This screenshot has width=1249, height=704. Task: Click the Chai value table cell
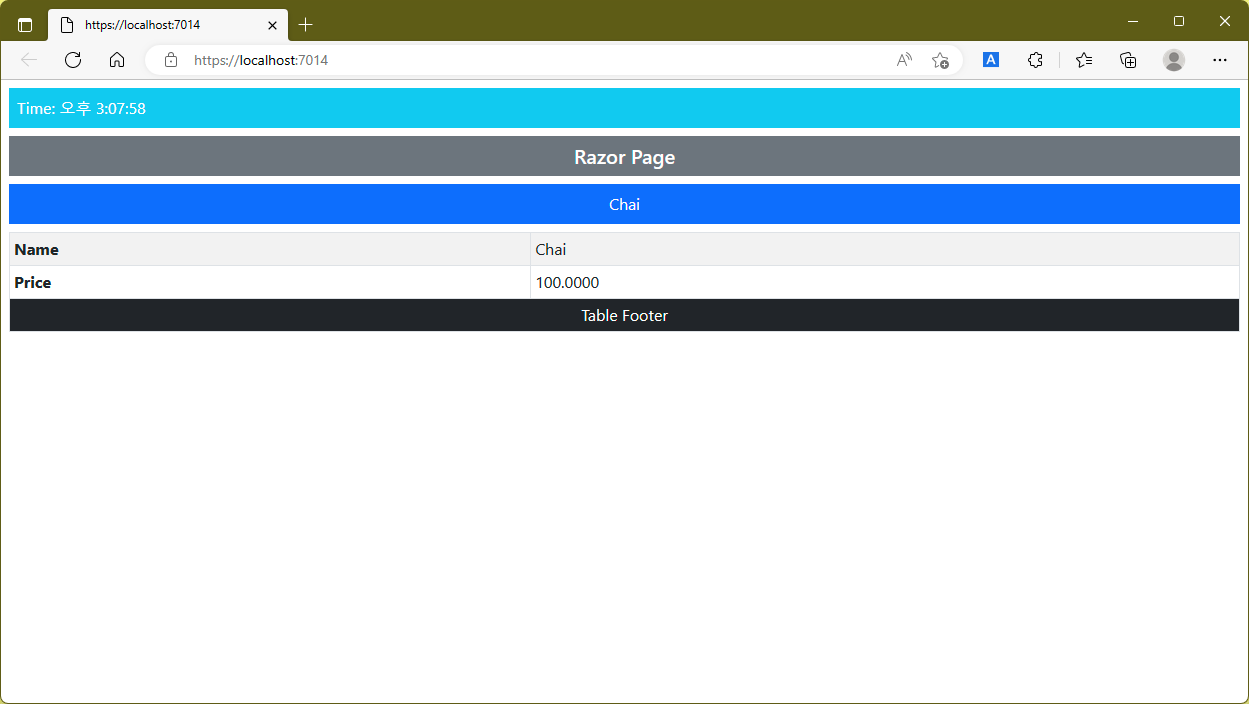[885, 249]
